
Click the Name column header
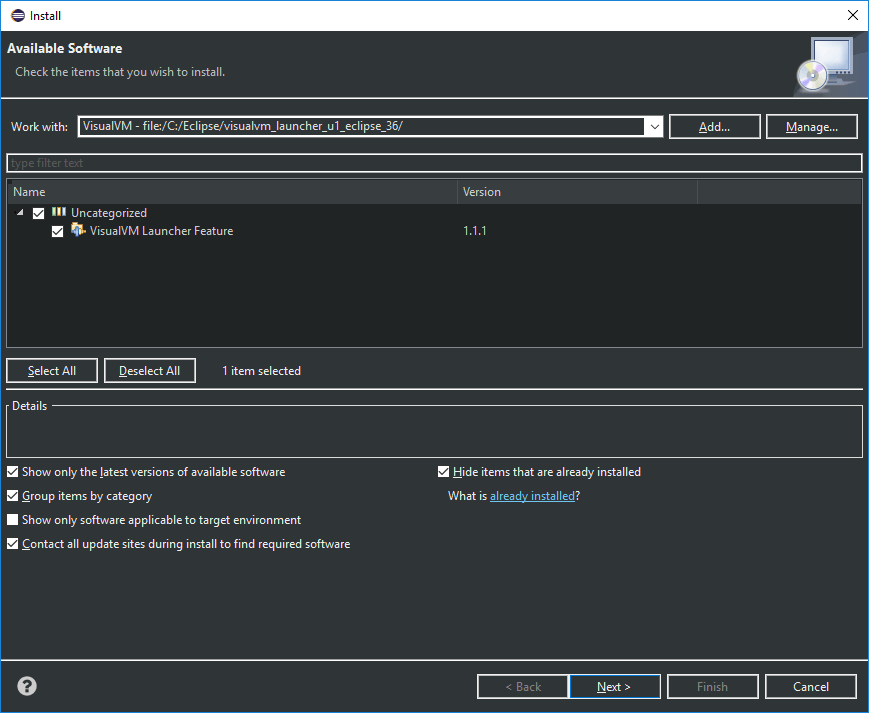point(231,192)
